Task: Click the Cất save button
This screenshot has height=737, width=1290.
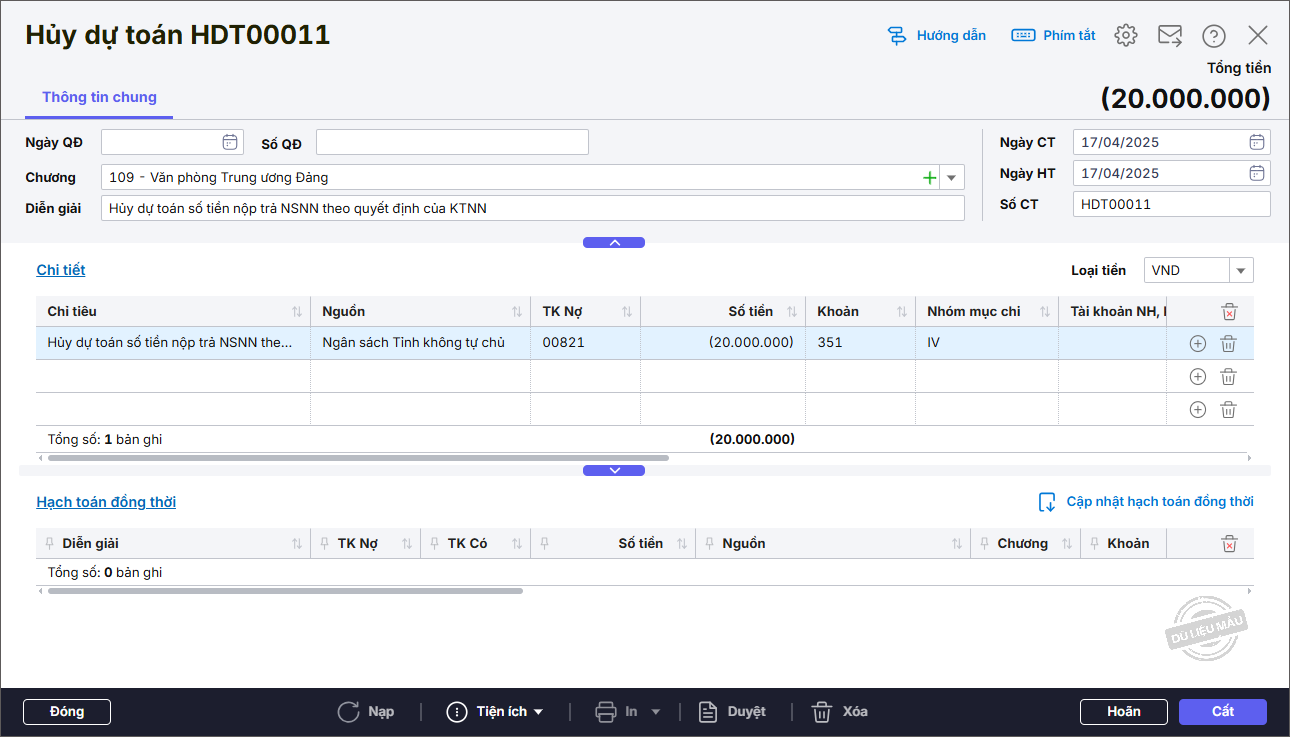Action: click(x=1222, y=712)
